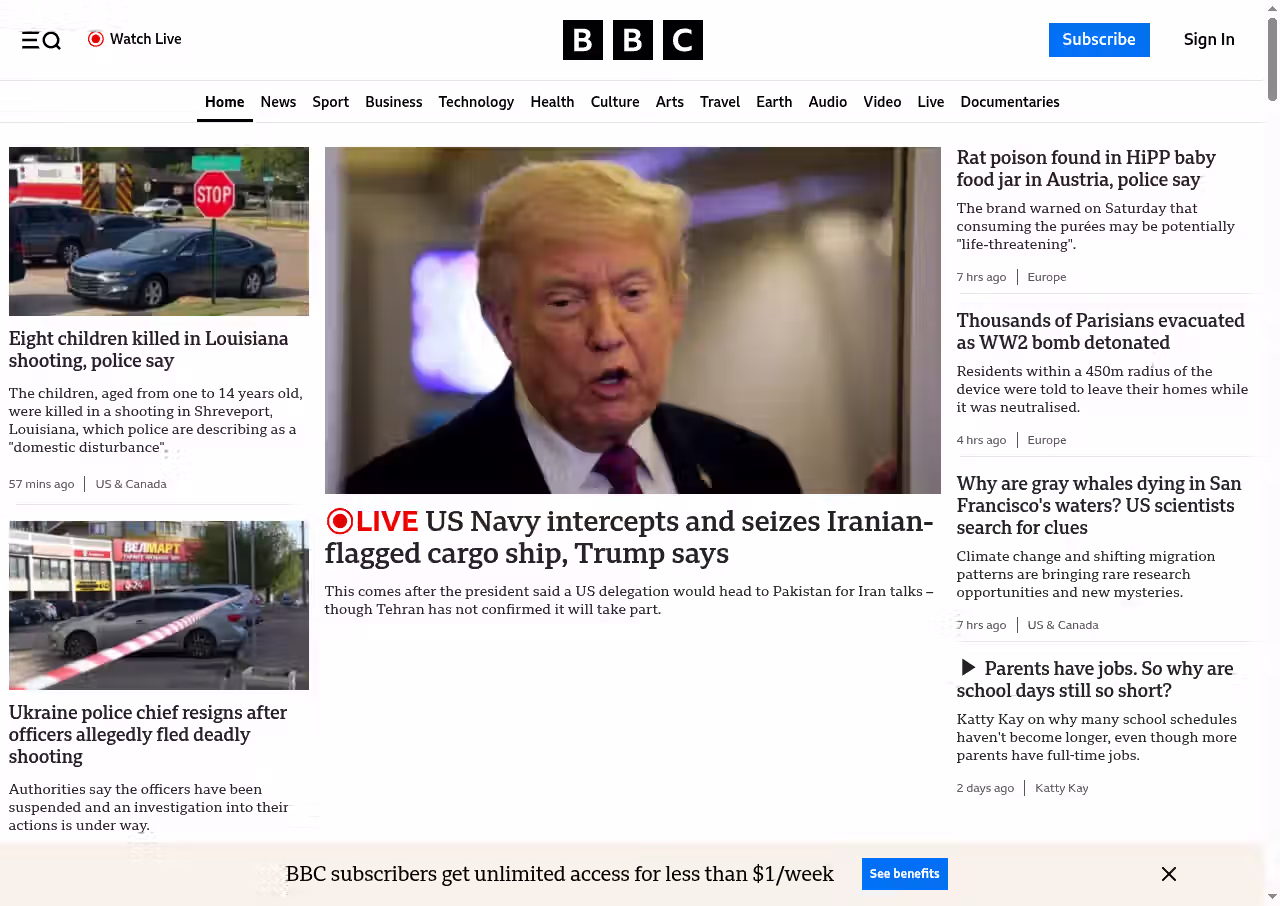The image size is (1280, 906).
Task: Click the See benefits button
Action: tap(904, 874)
